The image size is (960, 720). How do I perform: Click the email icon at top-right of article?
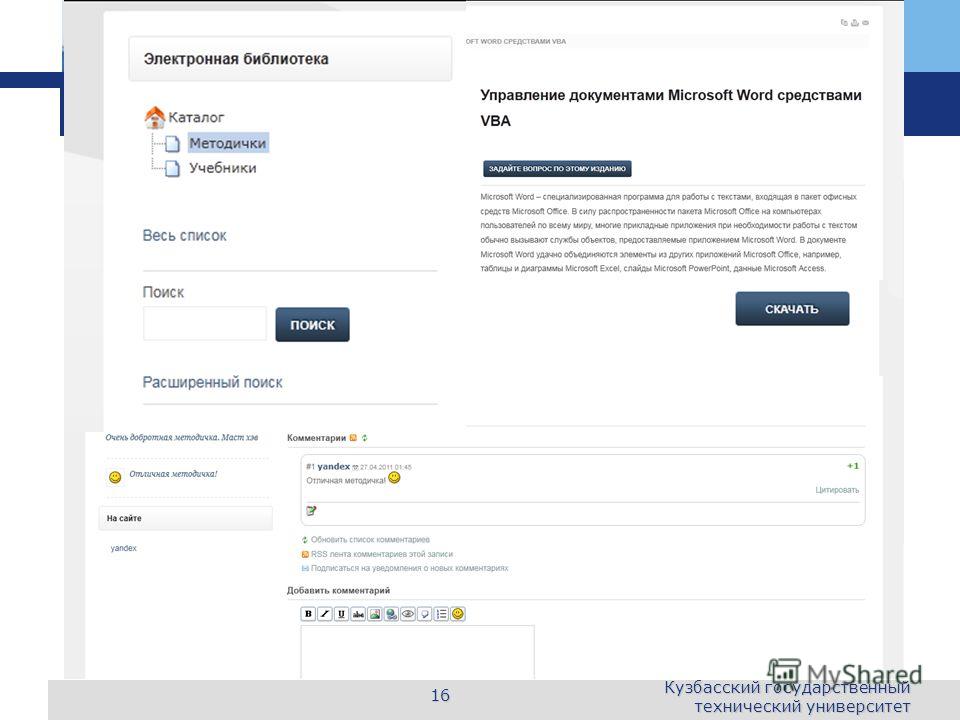tap(865, 23)
